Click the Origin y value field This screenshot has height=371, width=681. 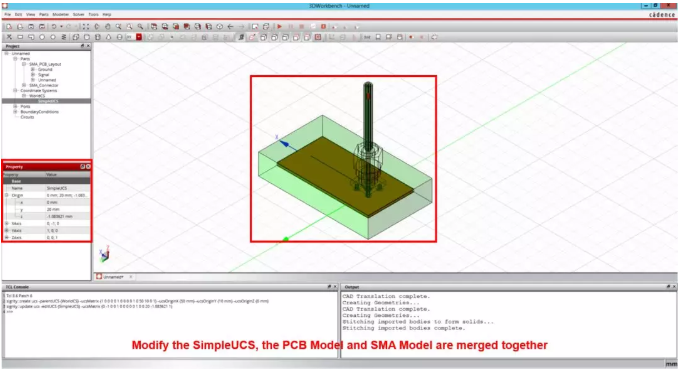67,209
